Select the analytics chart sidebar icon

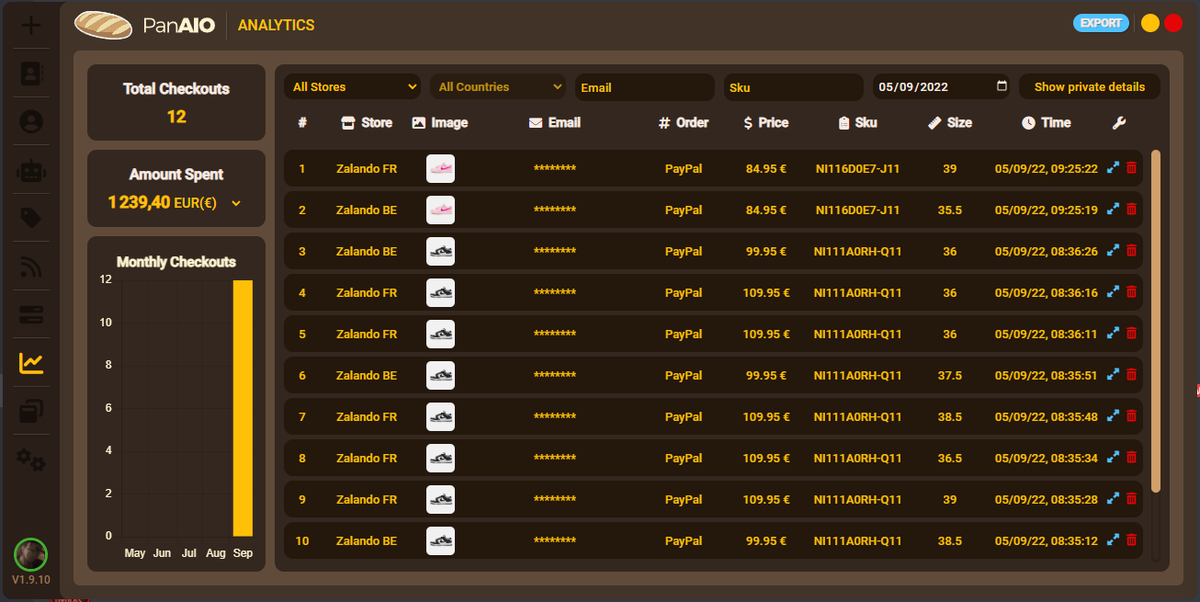32,363
